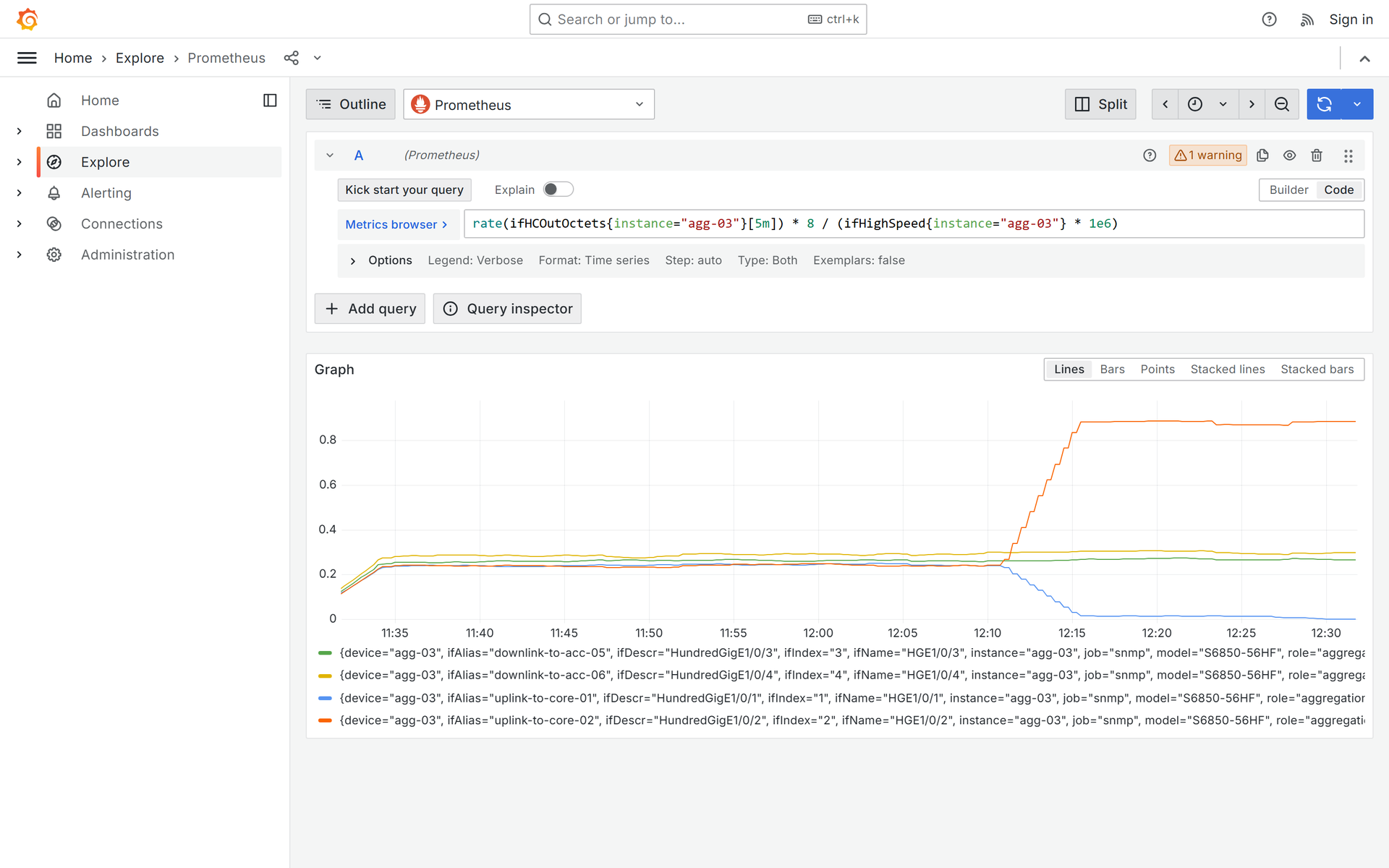Shift time range backwards with left arrow
This screenshot has height=868, width=1389.
pyautogui.click(x=1165, y=104)
